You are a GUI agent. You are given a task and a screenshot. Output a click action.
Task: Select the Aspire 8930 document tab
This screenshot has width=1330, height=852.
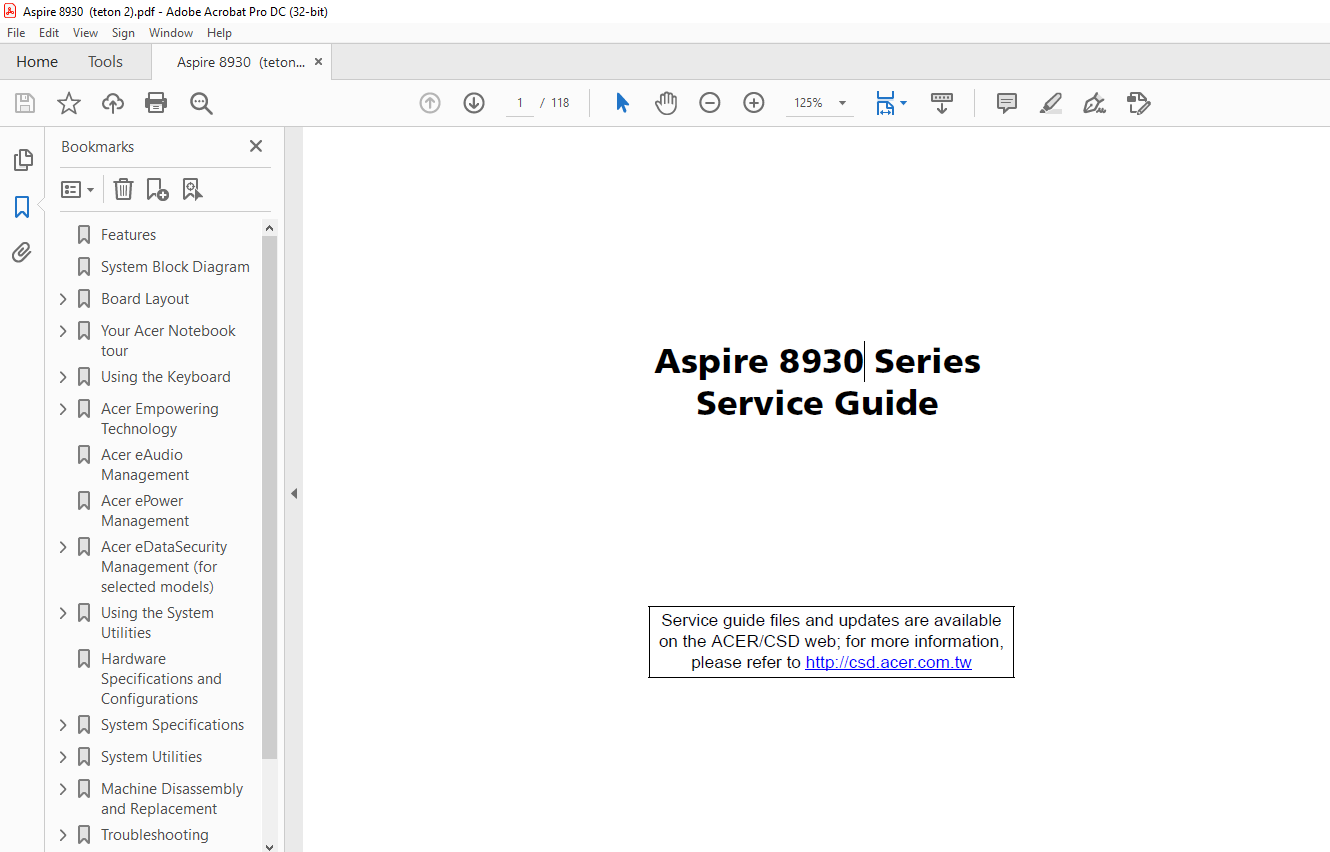(x=241, y=62)
